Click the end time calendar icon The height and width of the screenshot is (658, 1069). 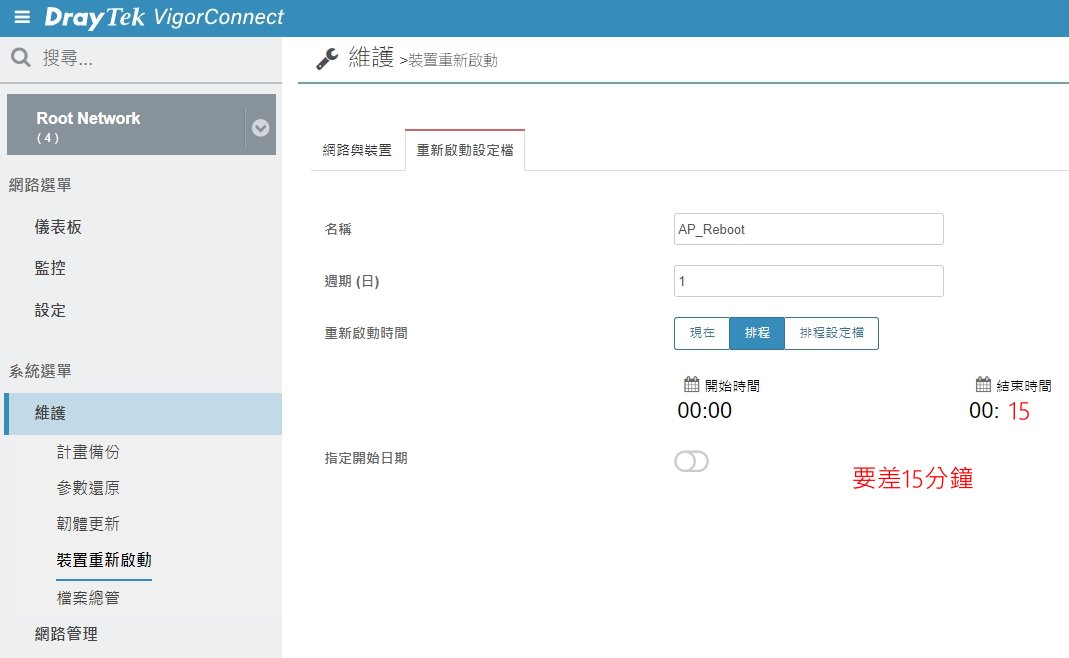[983, 385]
